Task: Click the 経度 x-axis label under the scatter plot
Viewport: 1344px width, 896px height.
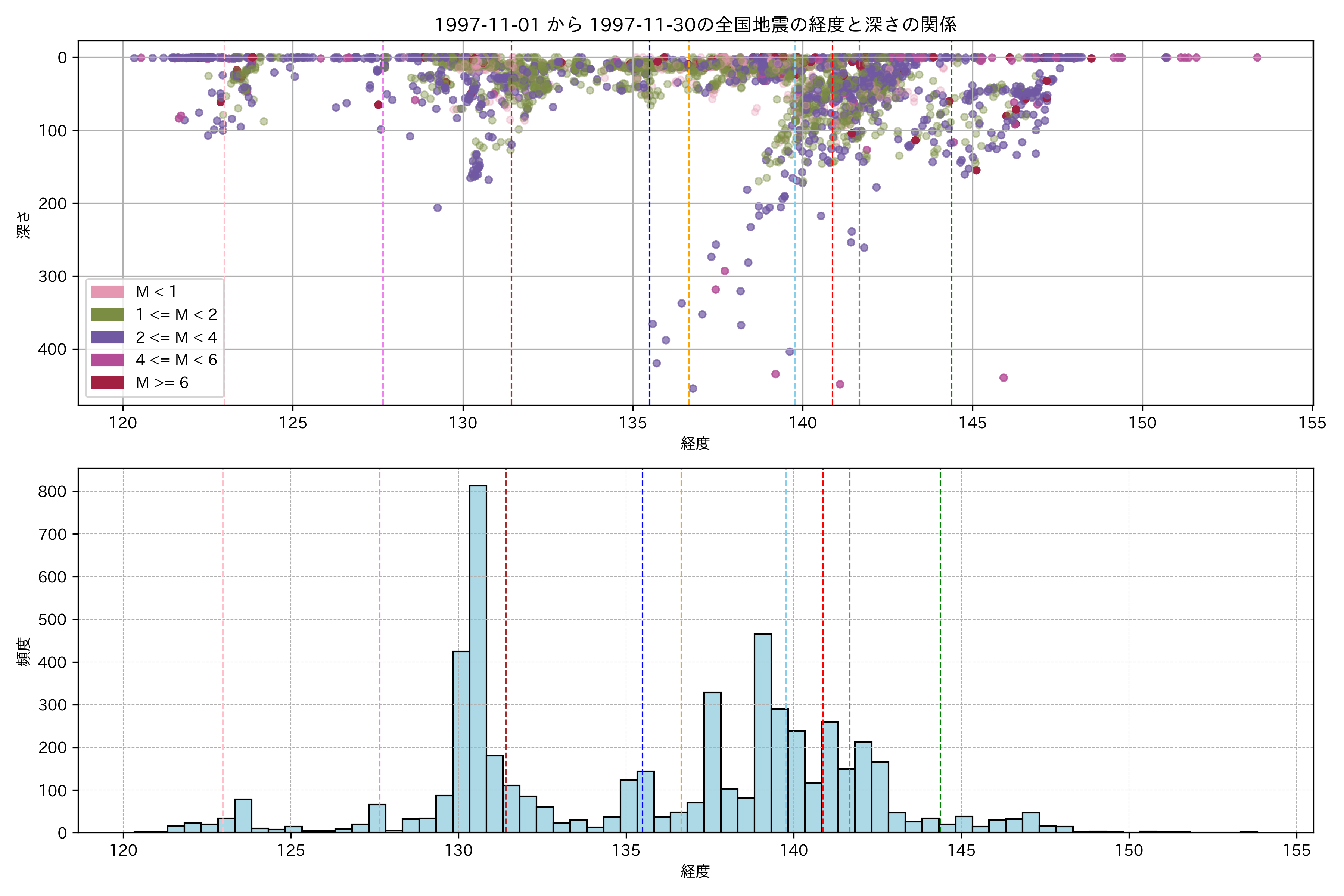Action: pyautogui.click(x=695, y=444)
